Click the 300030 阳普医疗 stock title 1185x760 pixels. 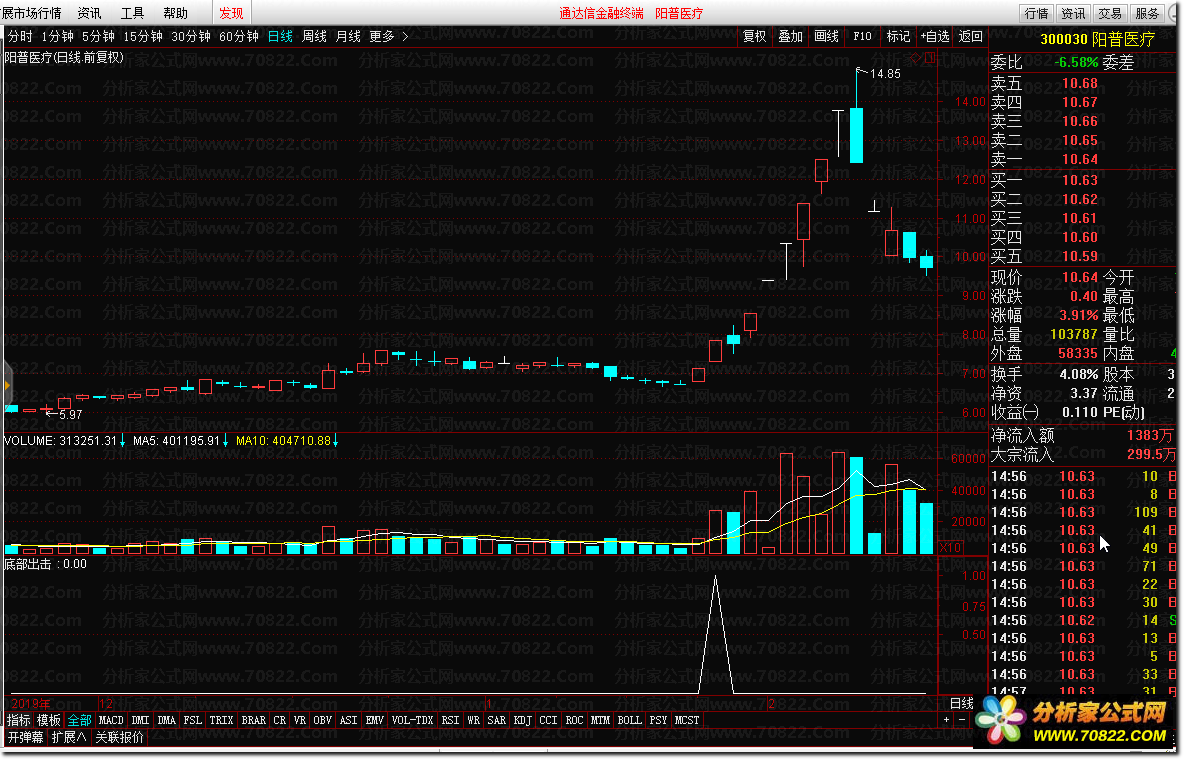click(x=1097, y=39)
